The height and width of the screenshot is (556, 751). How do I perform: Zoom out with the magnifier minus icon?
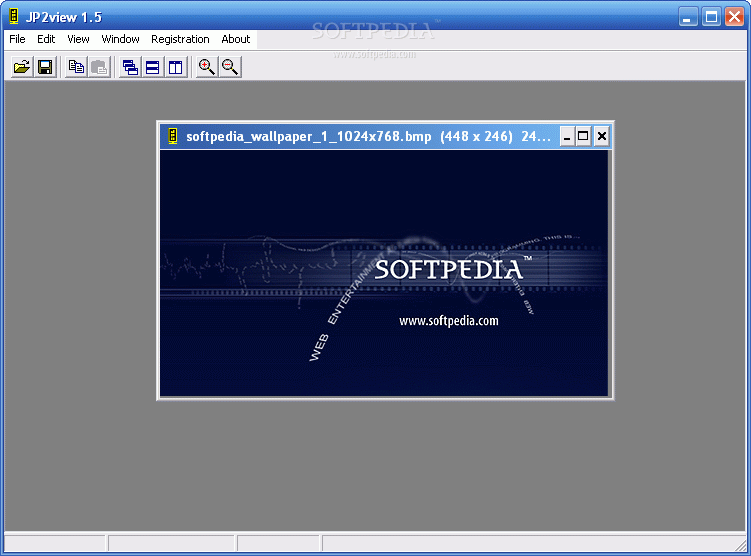coord(230,67)
